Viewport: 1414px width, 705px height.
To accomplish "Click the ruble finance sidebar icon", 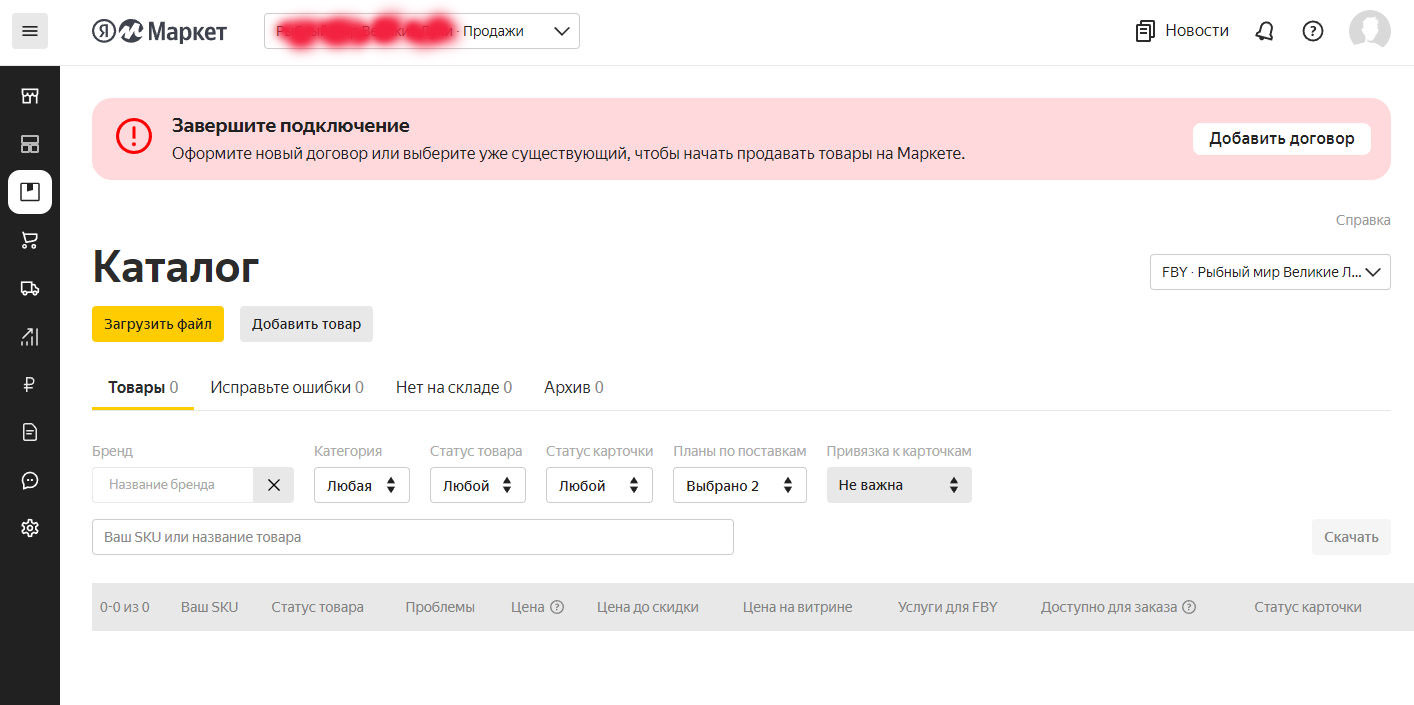I will pos(30,384).
